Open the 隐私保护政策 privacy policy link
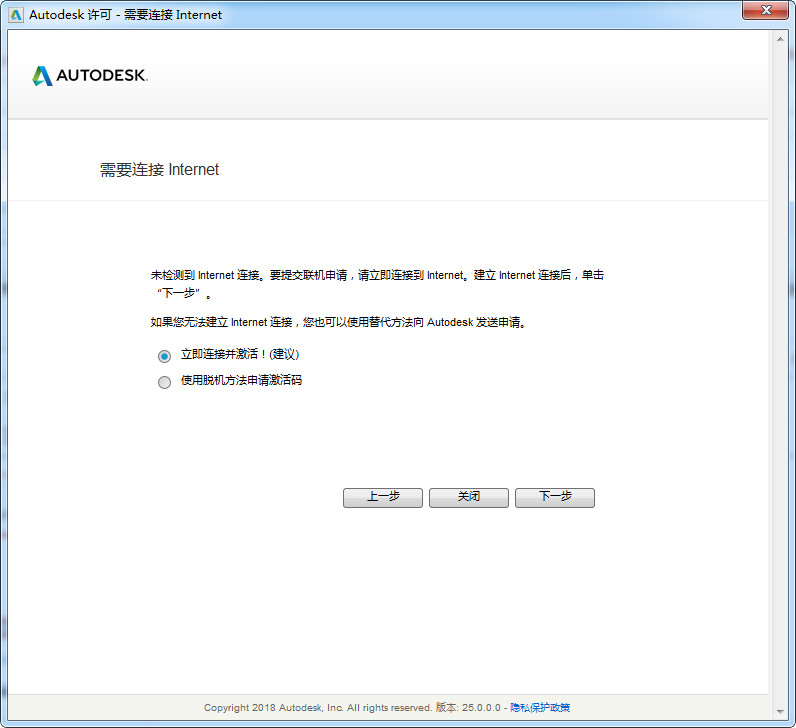 pos(540,708)
